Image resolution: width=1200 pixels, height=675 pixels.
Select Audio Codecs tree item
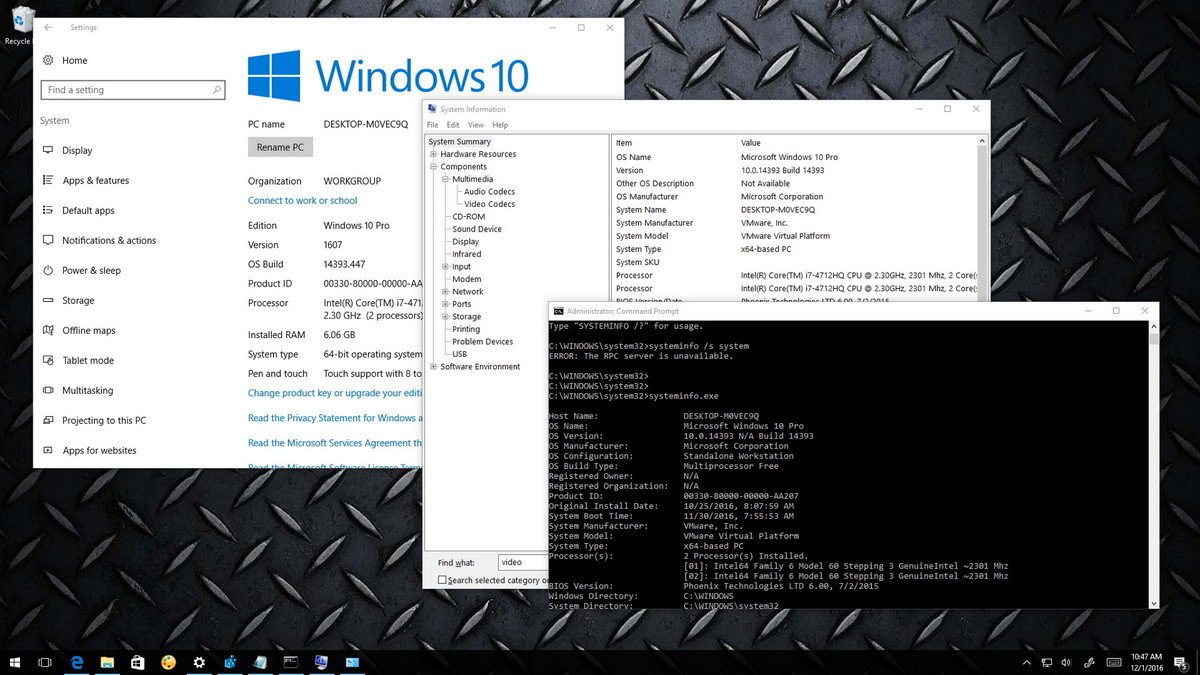(x=489, y=192)
